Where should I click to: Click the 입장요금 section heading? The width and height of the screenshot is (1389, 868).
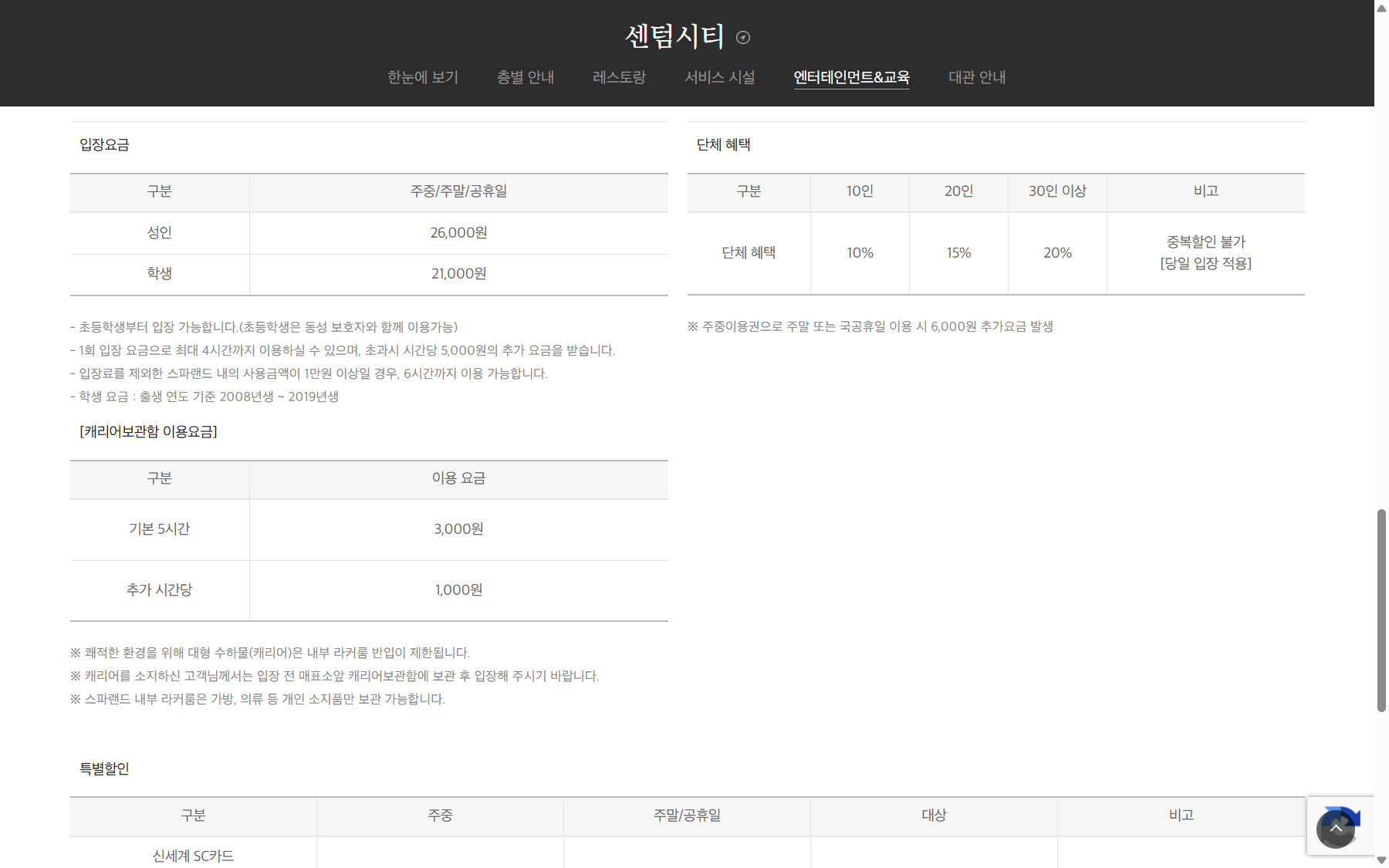pyautogui.click(x=104, y=144)
